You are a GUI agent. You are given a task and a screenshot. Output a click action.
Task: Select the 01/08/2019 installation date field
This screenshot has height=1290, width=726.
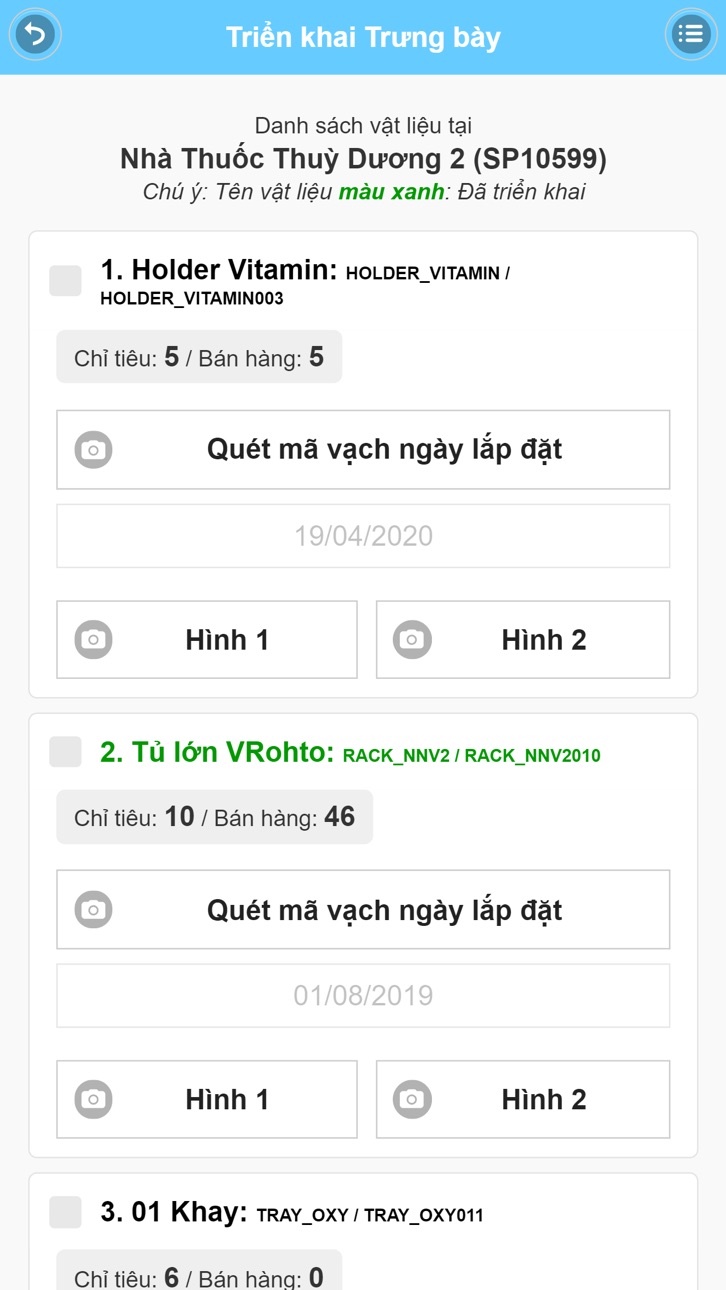click(363, 996)
